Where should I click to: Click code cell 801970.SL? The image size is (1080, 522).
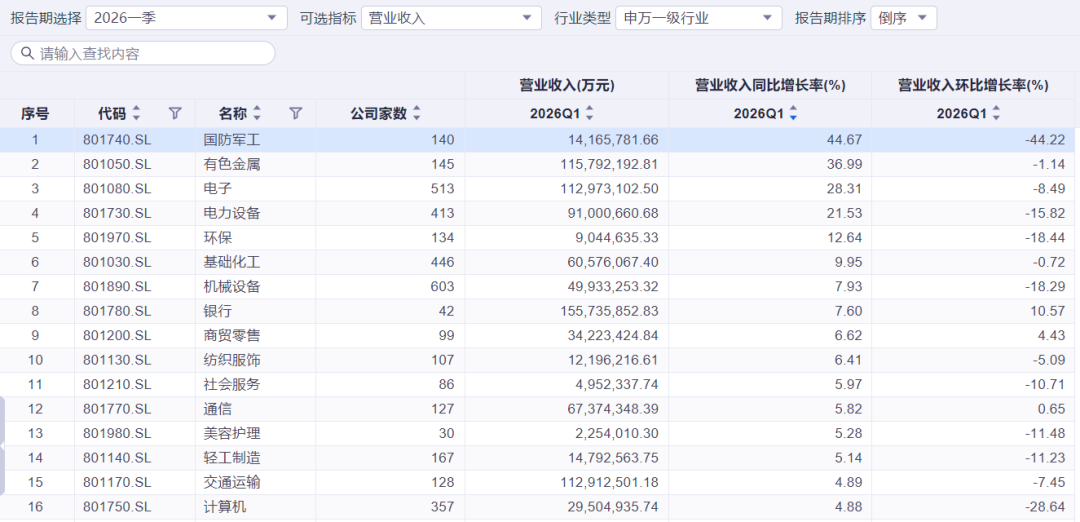tap(116, 238)
